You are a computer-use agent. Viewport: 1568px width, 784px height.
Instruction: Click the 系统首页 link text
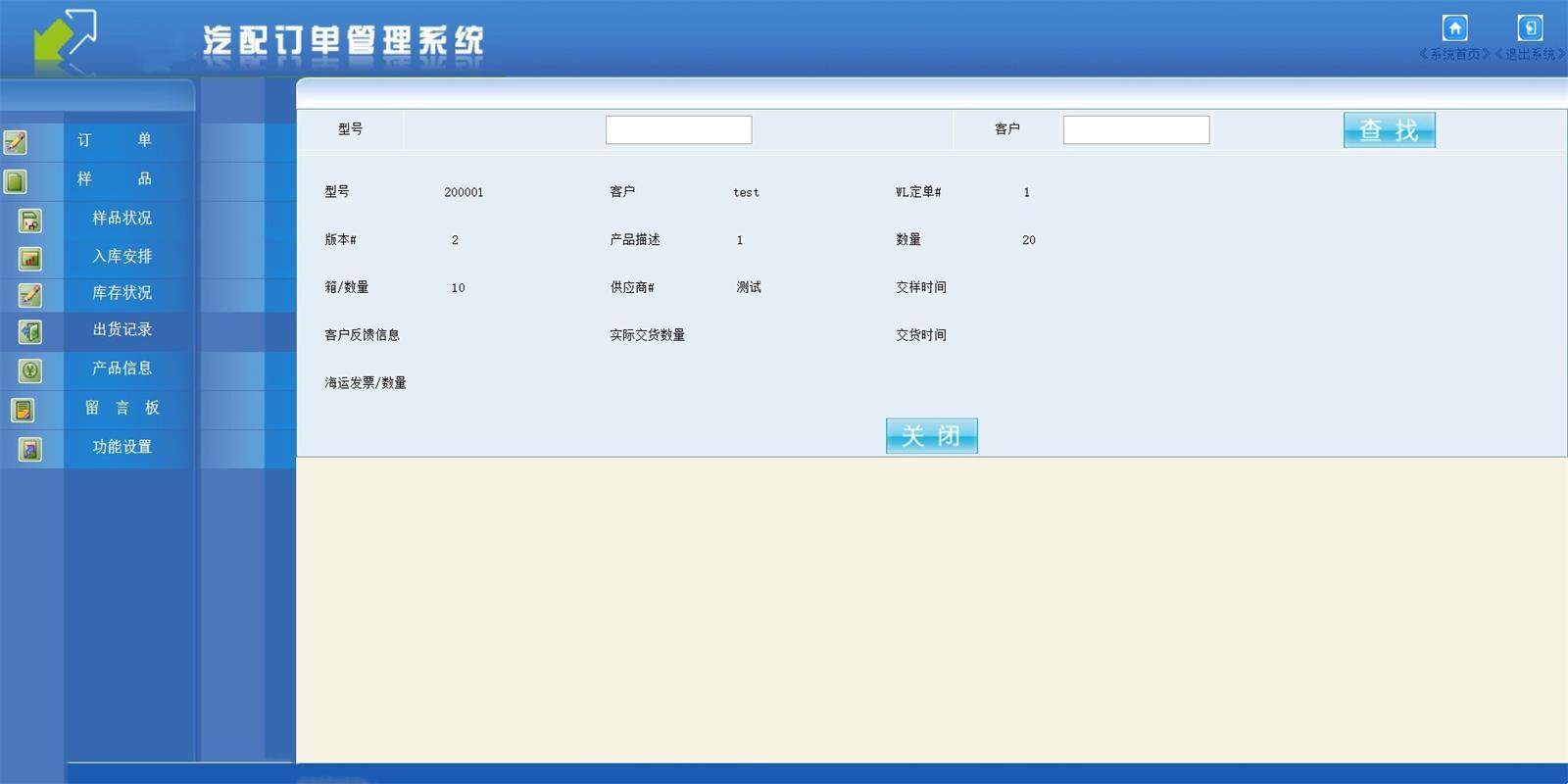pos(1454,54)
